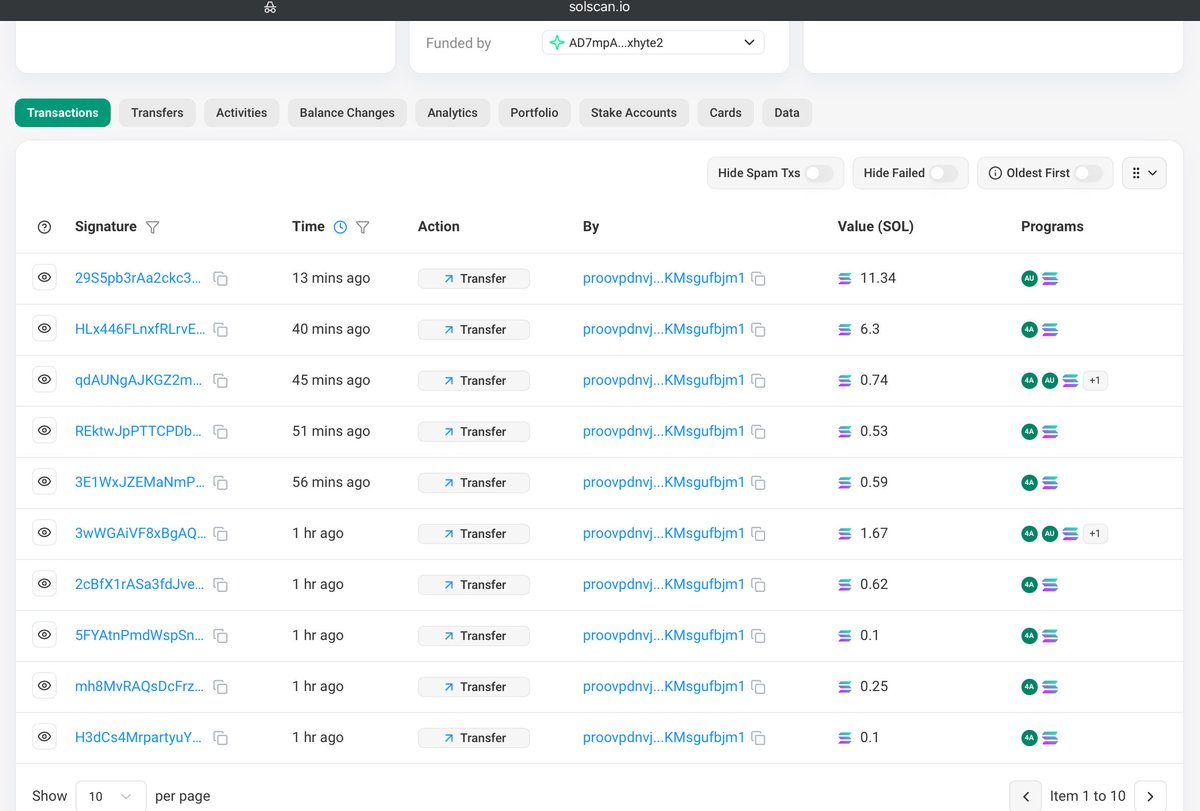Copy signer address in the 13 mins ago row
The width and height of the screenshot is (1200, 811).
pyautogui.click(x=759, y=279)
